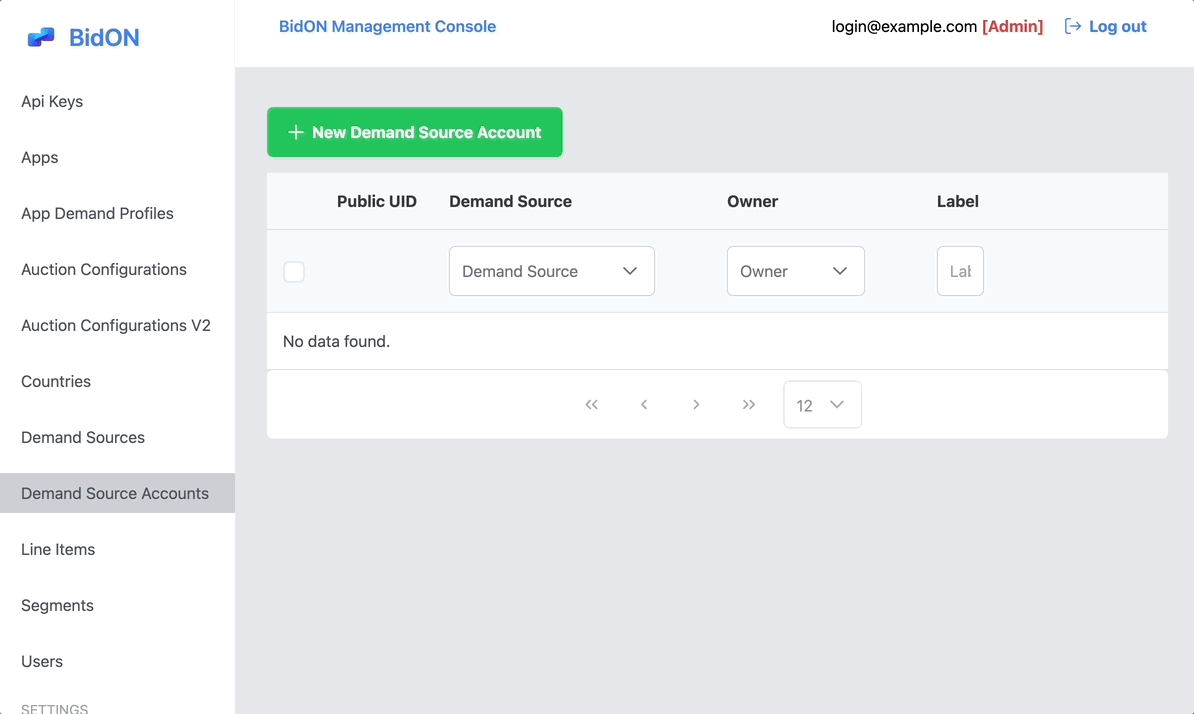Go to the first page using double-left arrows

(591, 404)
